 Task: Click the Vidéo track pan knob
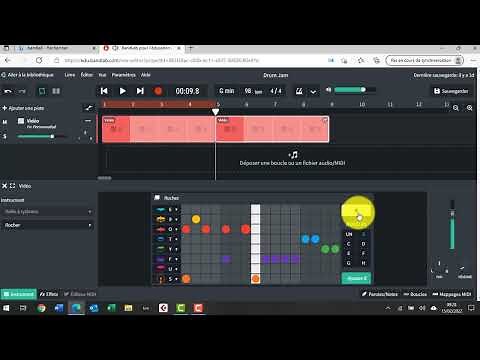(85, 135)
